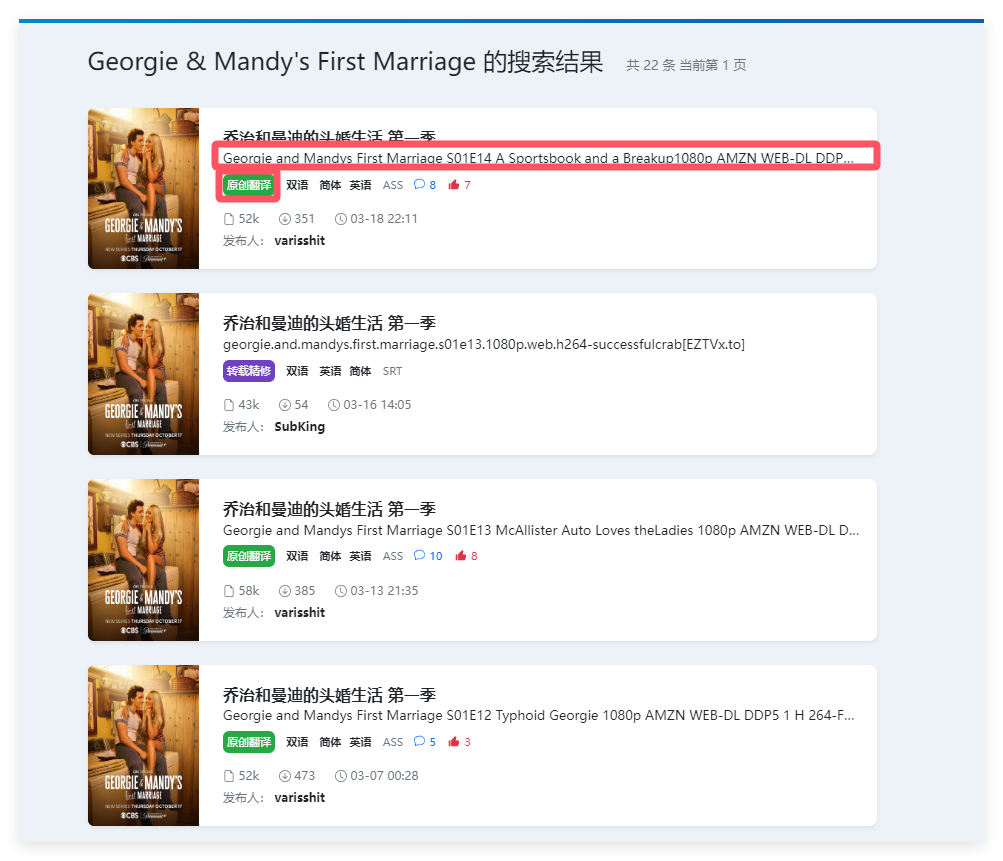This screenshot has width=1003, height=861.
Task: Click the SRT format tag
Action: point(392,371)
